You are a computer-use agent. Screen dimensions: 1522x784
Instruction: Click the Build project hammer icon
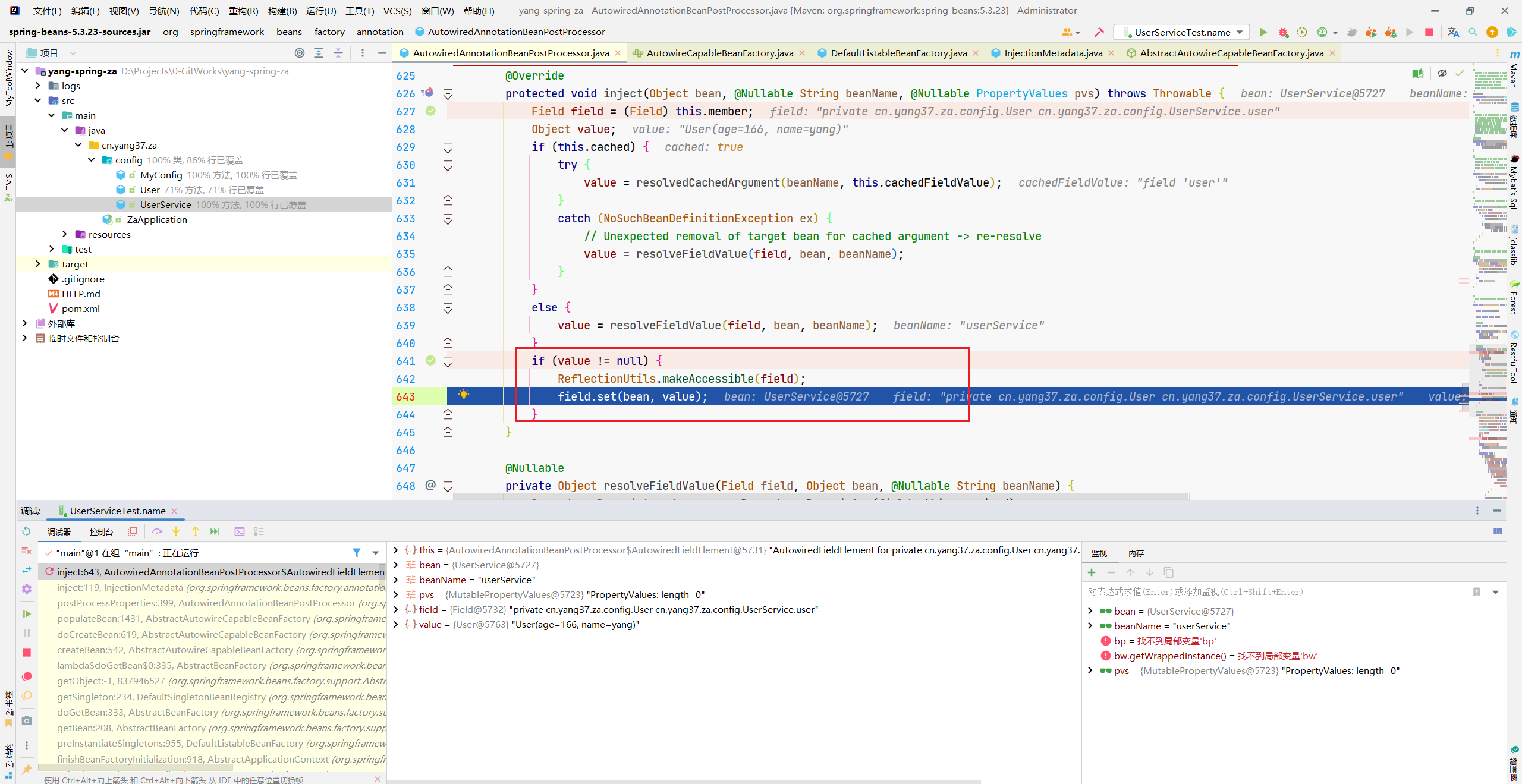click(1099, 32)
